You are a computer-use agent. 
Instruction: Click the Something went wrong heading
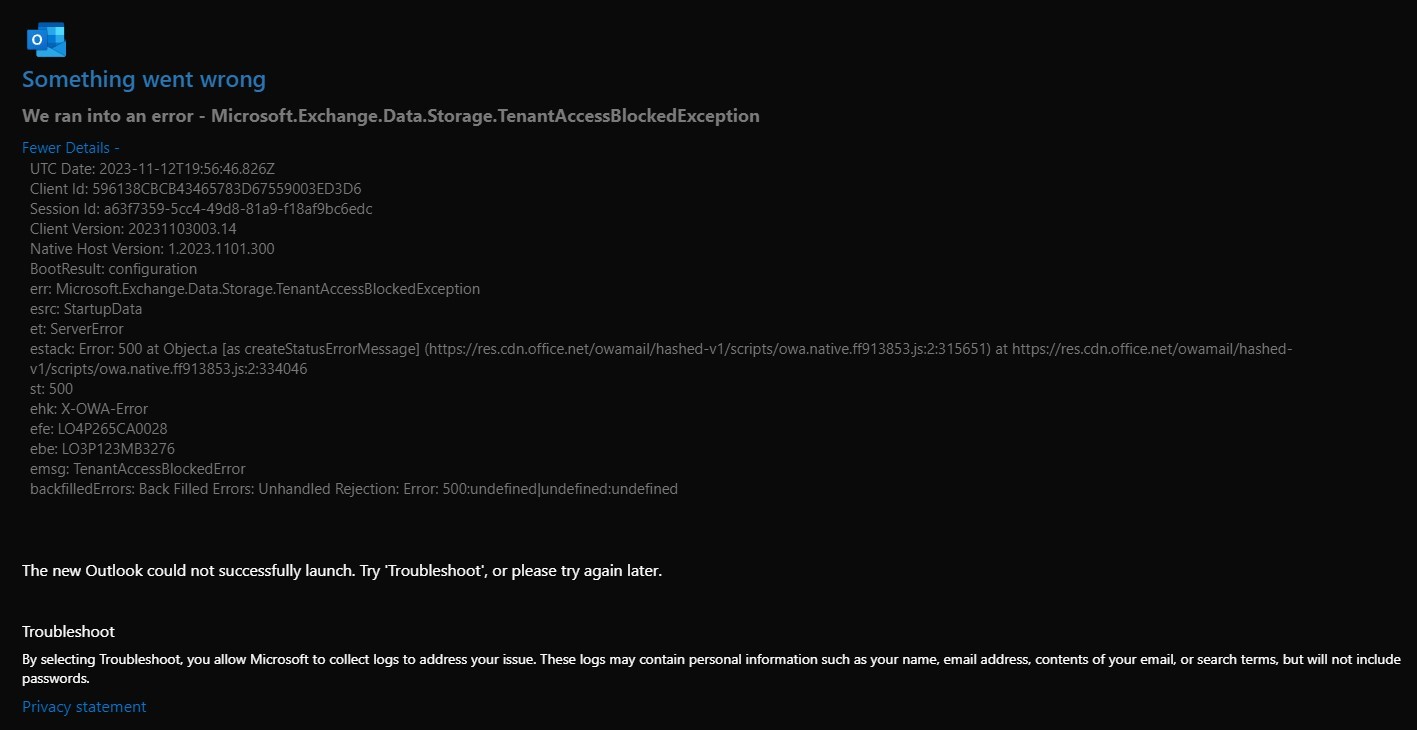tap(144, 79)
